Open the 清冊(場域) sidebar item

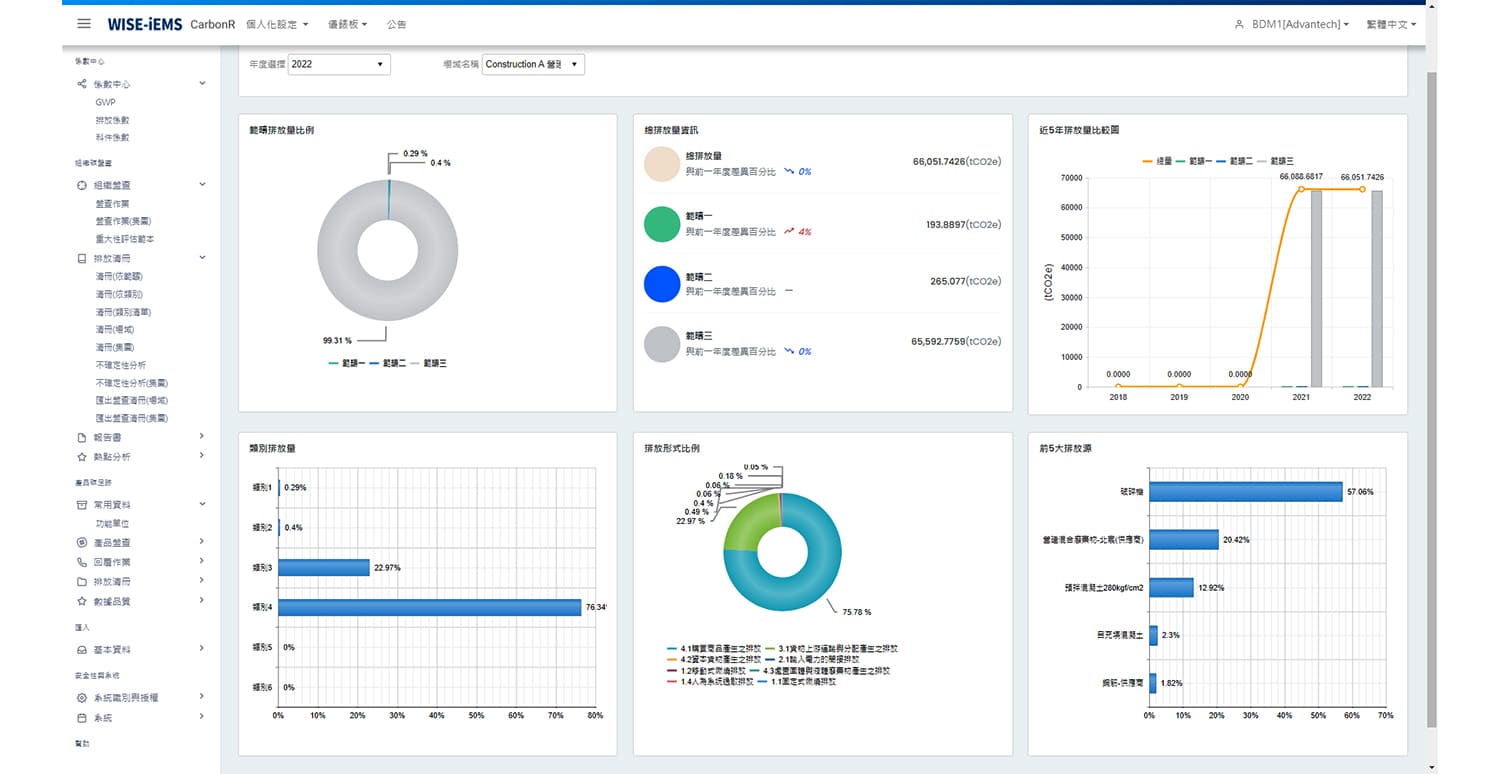[115, 330]
